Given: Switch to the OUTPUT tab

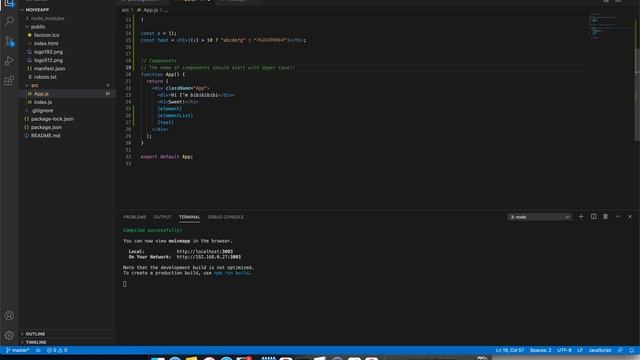Looking at the screenshot, I should pos(162,217).
